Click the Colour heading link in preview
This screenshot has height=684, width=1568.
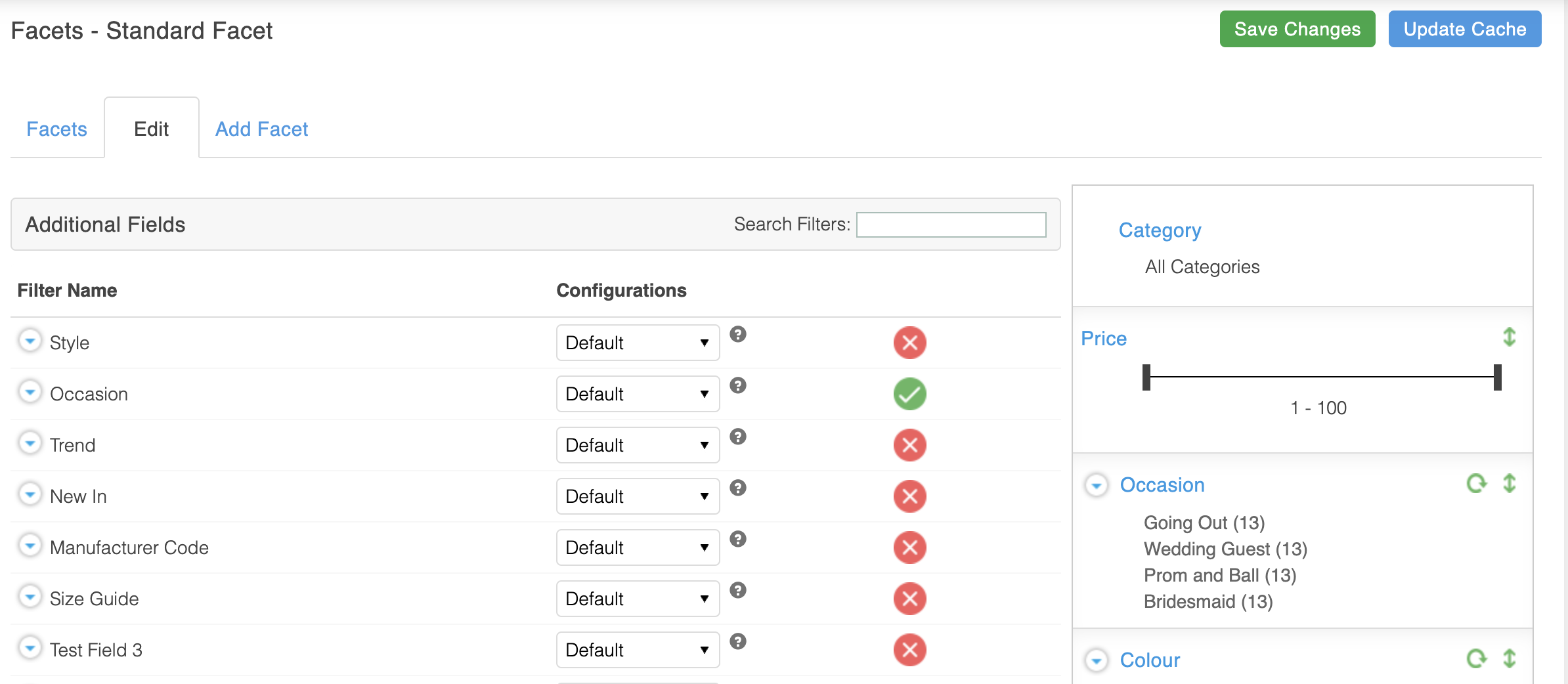pyautogui.click(x=1150, y=660)
